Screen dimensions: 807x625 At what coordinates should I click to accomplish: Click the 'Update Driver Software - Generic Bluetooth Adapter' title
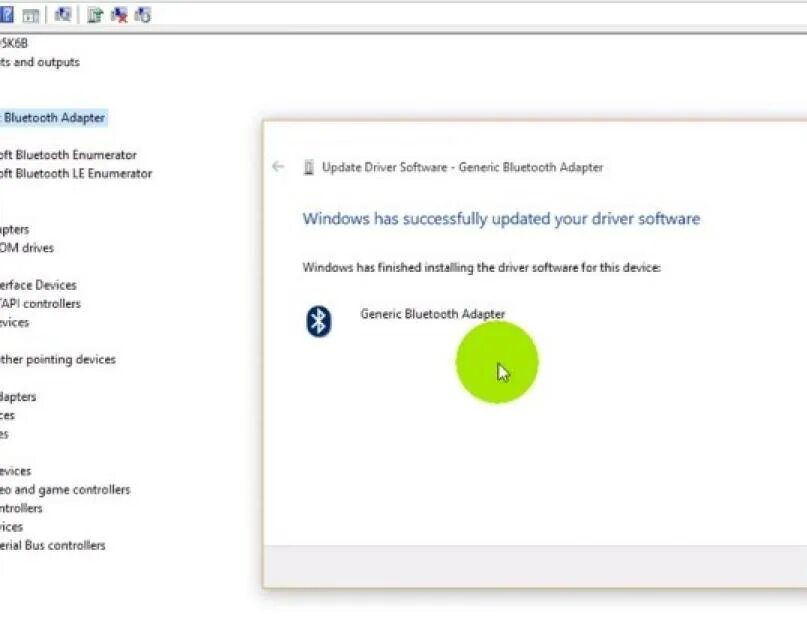click(x=463, y=167)
